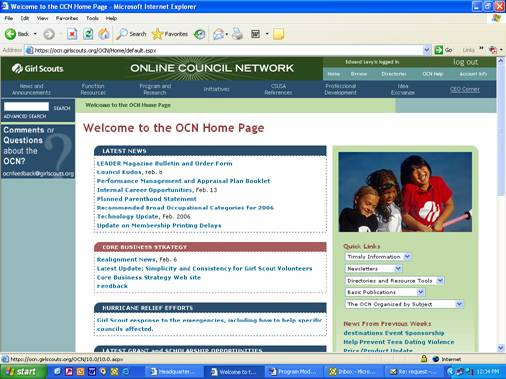The height and width of the screenshot is (379, 506).
Task: Open the Initiatives navigation item
Action: click(216, 89)
